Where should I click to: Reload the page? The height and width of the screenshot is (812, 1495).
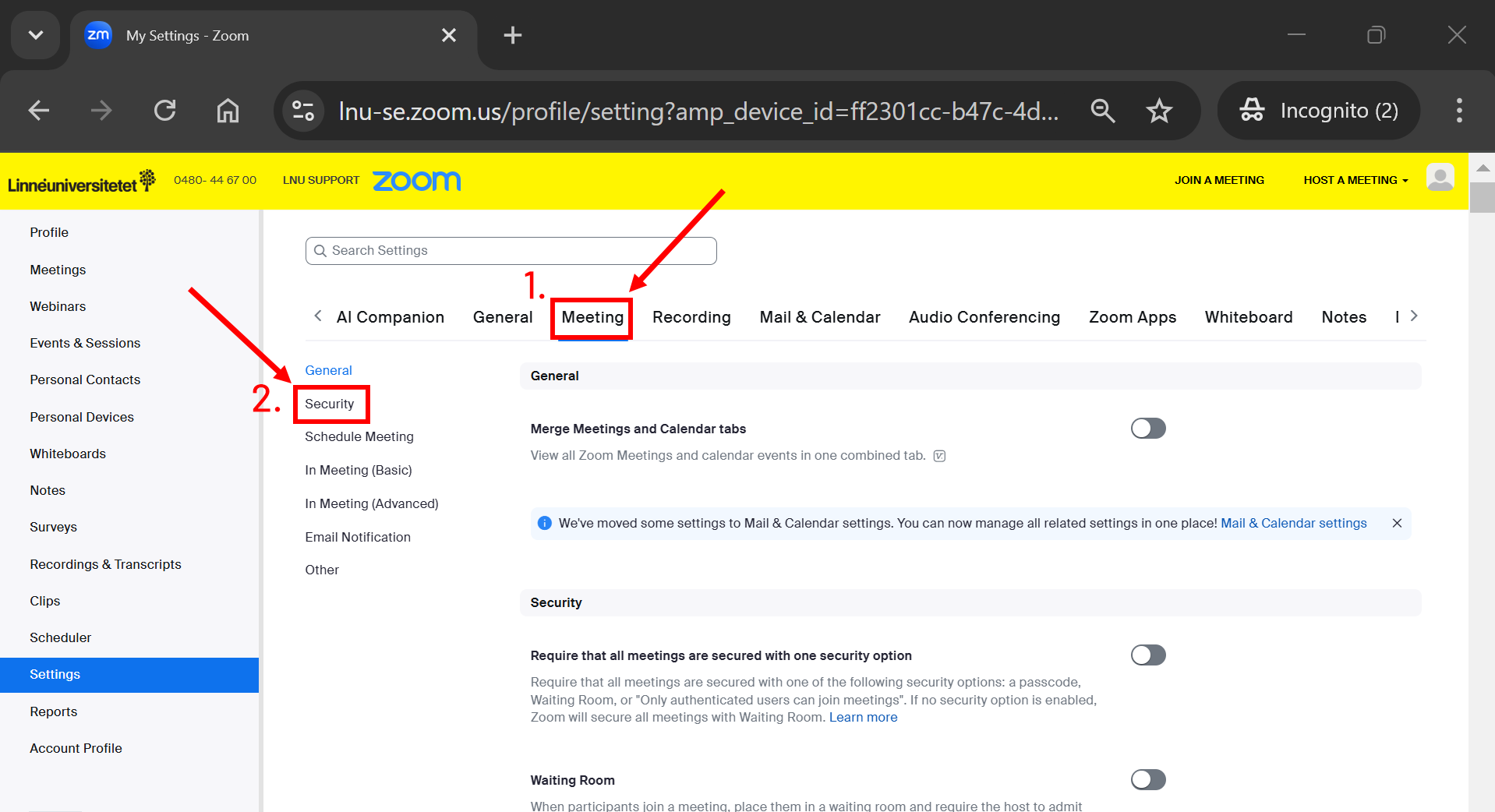point(164,111)
